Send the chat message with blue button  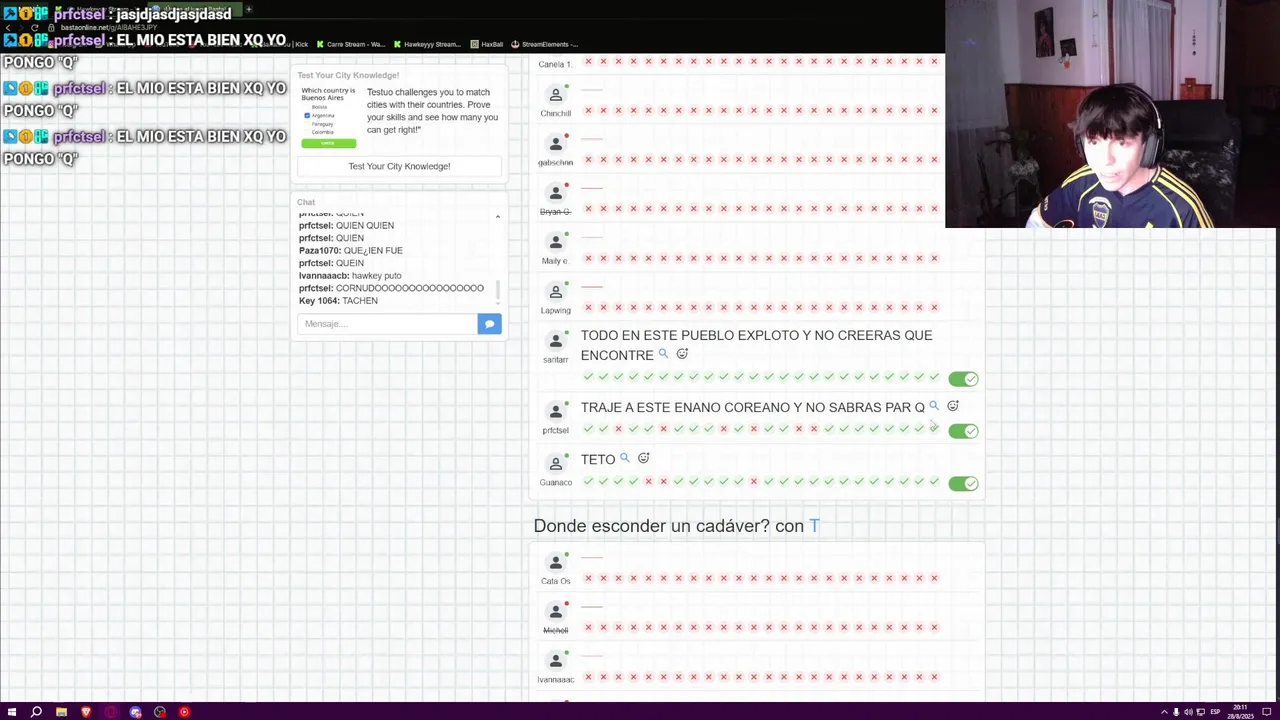pyautogui.click(x=489, y=324)
